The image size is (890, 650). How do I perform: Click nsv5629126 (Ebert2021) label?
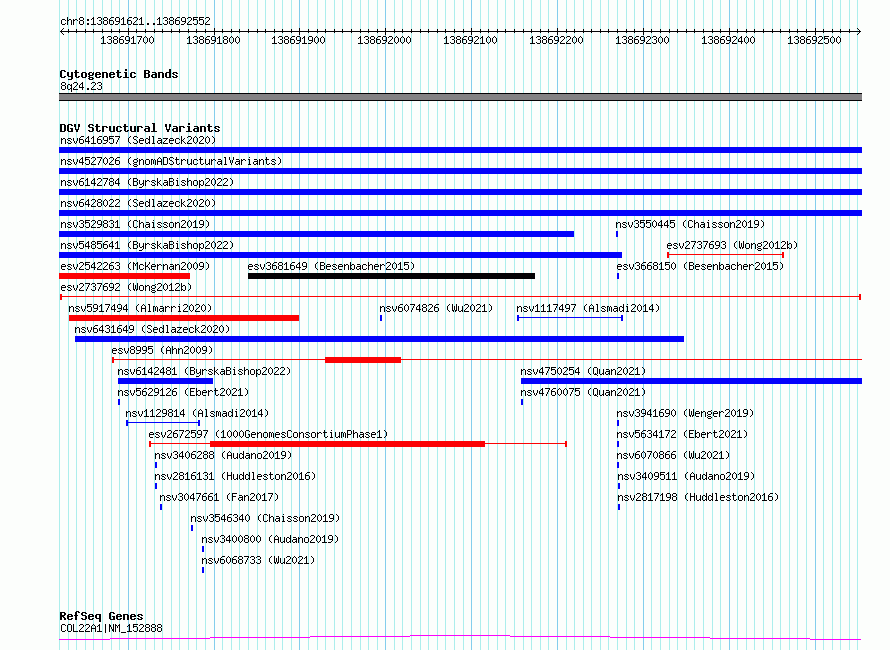(x=183, y=392)
